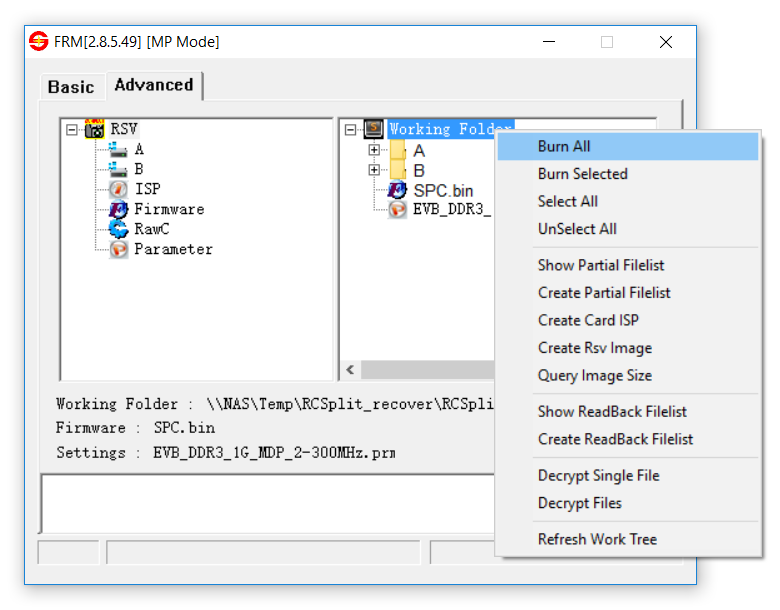Select ISP item in RSV tree
The height and width of the screenshot is (610, 780).
[x=148, y=189]
